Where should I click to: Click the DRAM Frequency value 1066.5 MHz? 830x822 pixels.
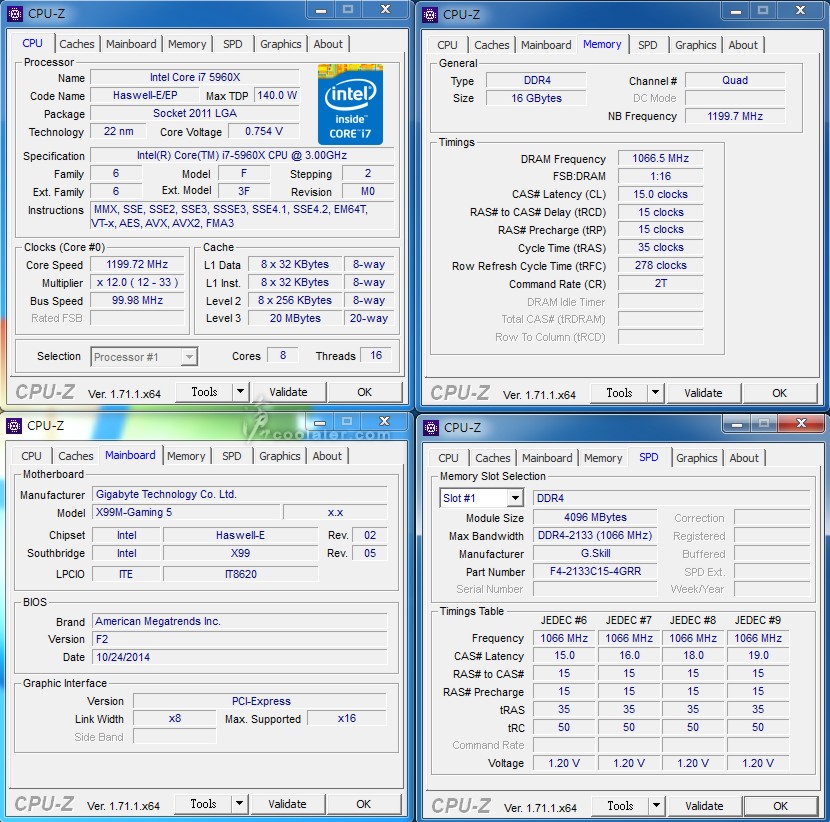click(661, 158)
